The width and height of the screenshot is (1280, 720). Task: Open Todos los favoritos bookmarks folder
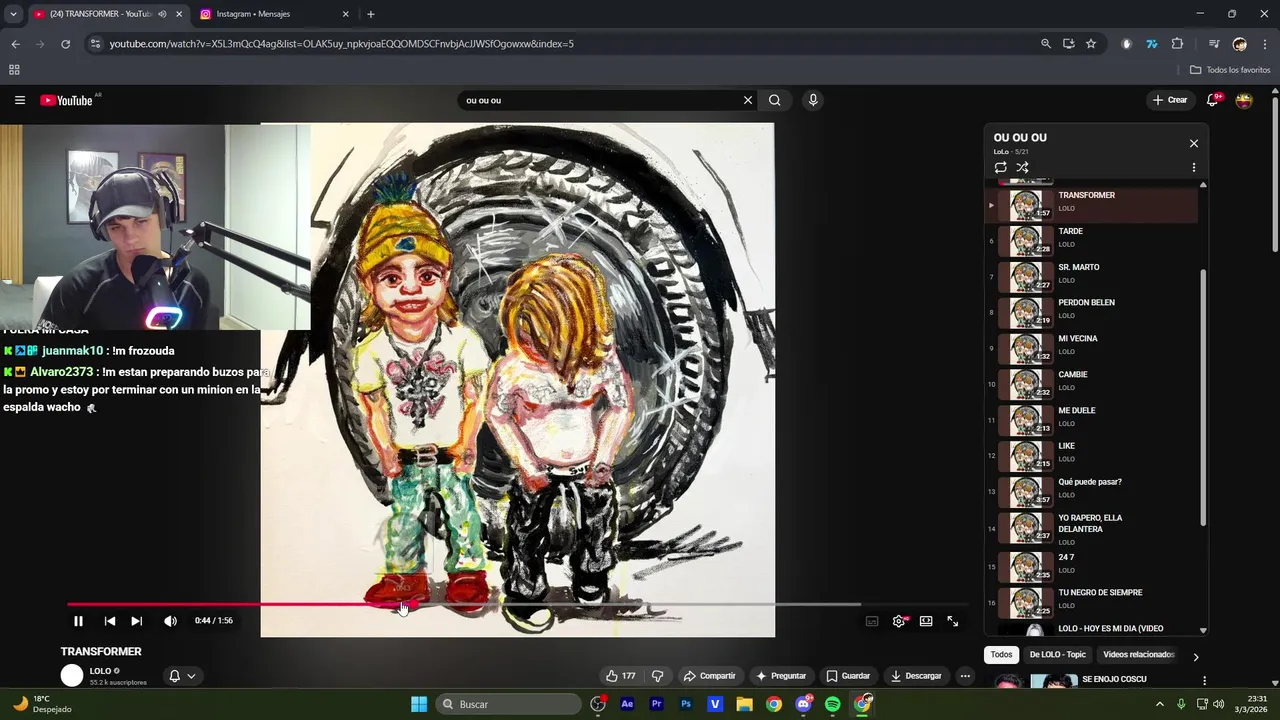(1230, 70)
